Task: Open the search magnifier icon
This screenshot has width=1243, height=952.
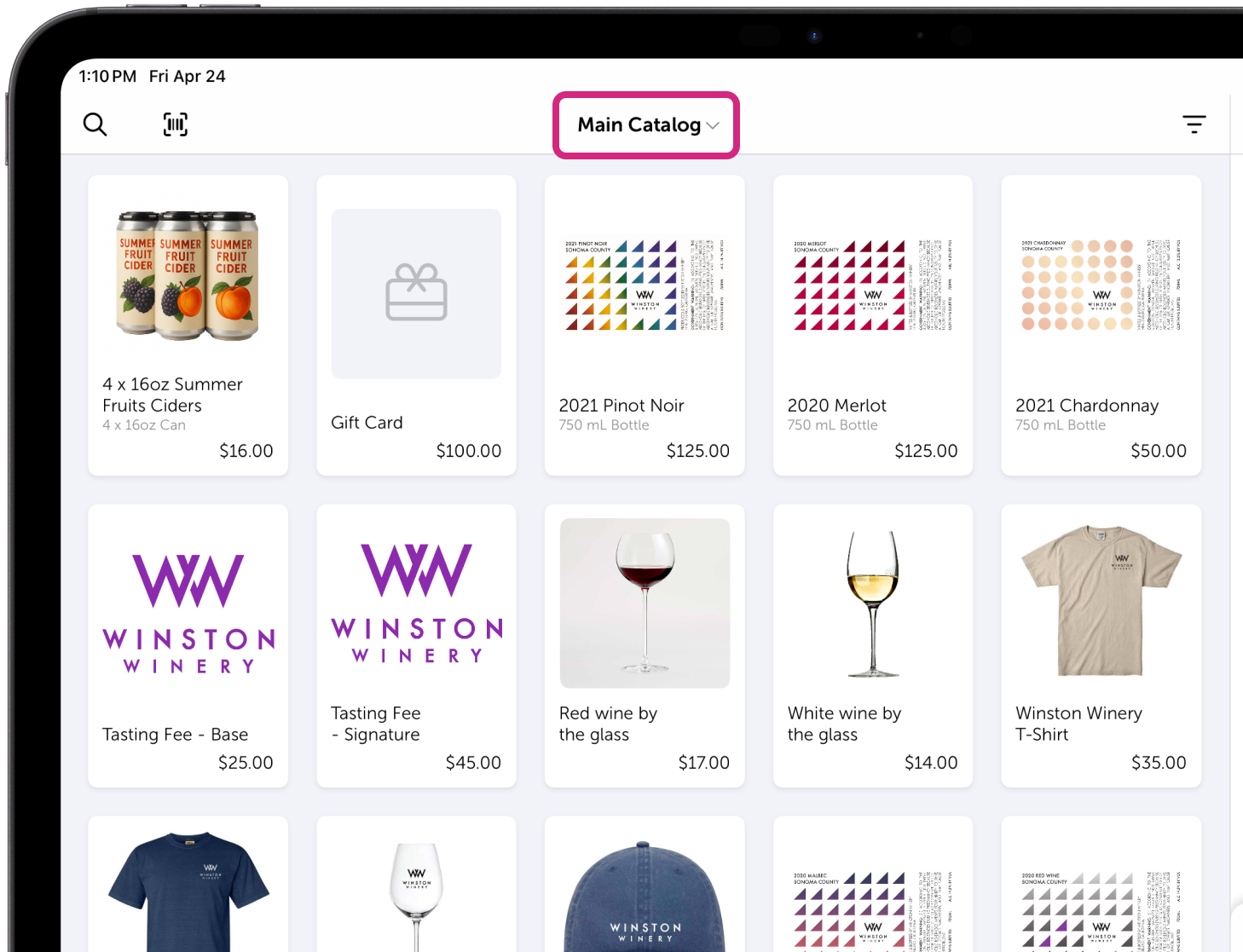Action: (95, 124)
